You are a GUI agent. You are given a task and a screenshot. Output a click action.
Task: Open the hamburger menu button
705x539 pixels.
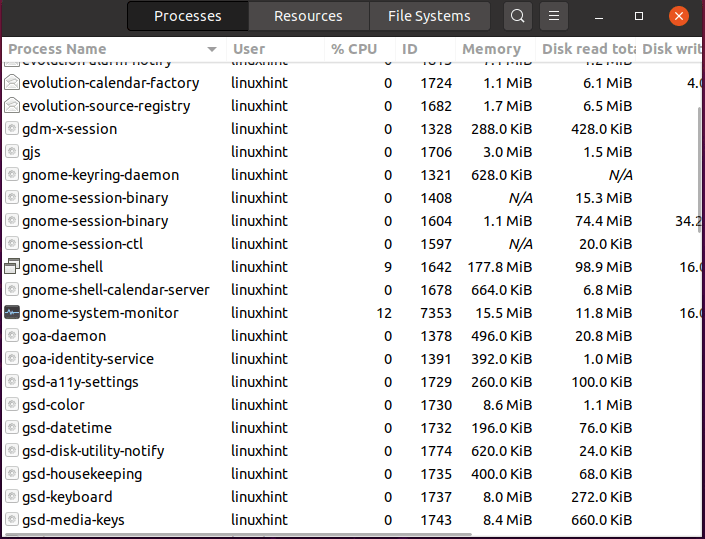[554, 16]
